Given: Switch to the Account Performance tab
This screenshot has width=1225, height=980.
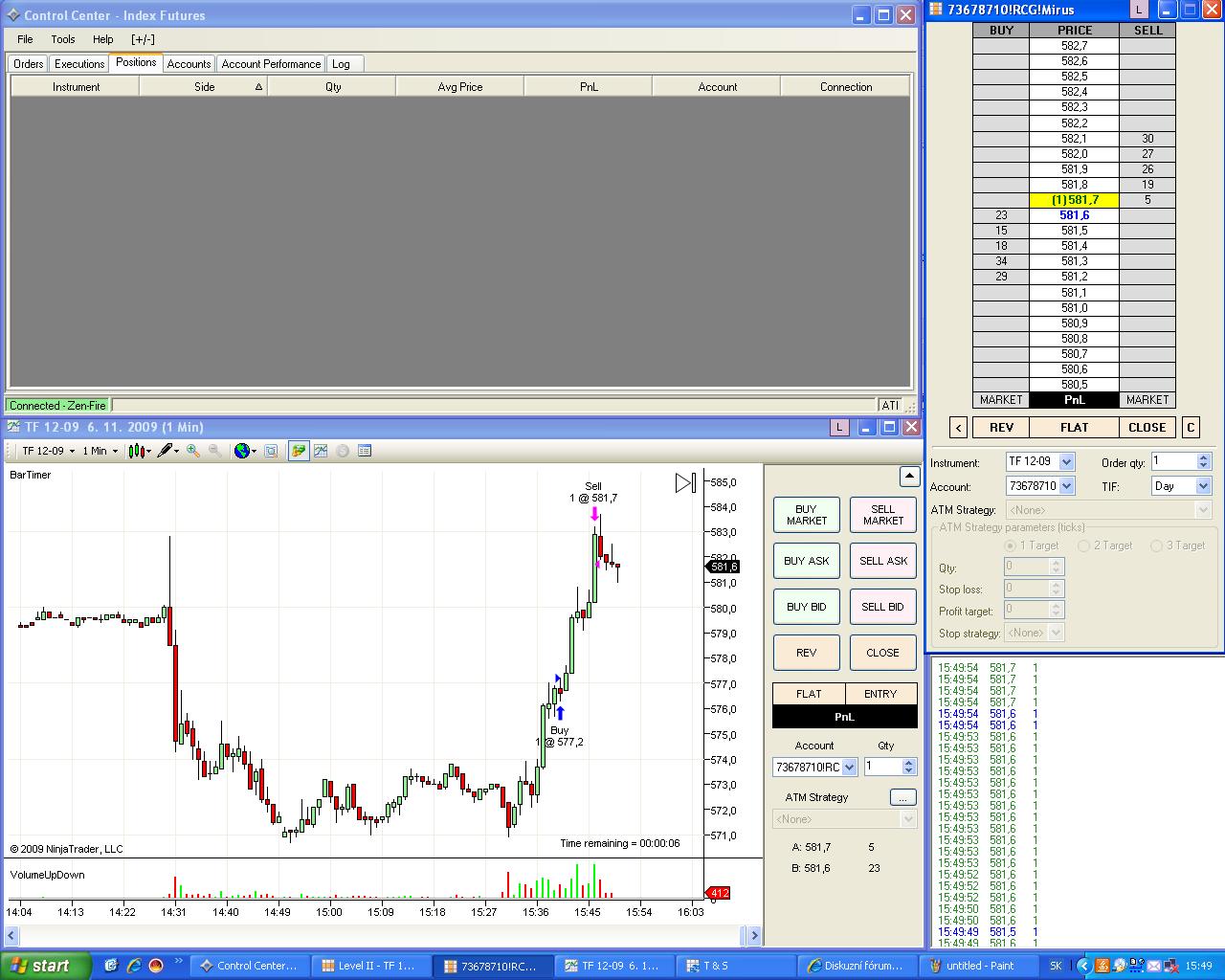Looking at the screenshot, I should pos(271,64).
